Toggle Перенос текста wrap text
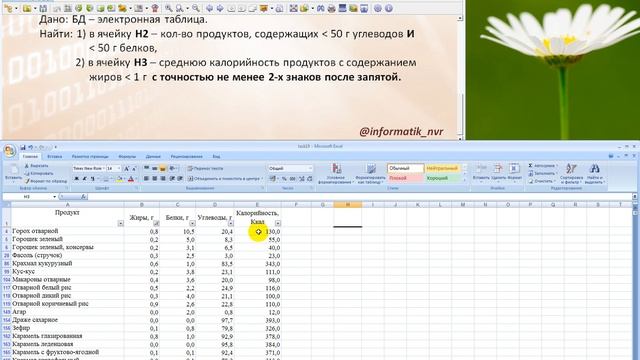The height and width of the screenshot is (360, 640). [205, 169]
